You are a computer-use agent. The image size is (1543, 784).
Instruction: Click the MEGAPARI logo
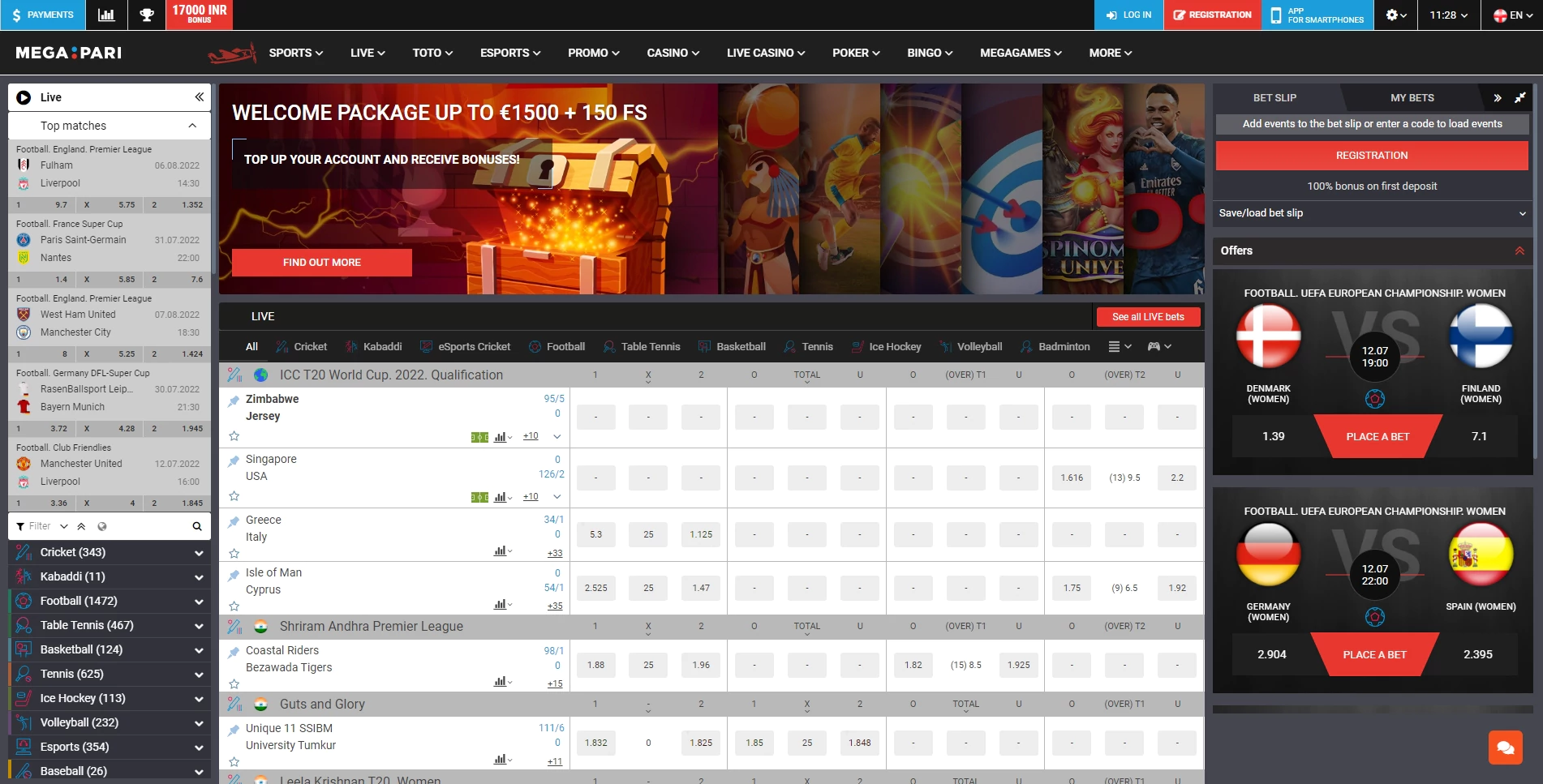click(x=69, y=53)
